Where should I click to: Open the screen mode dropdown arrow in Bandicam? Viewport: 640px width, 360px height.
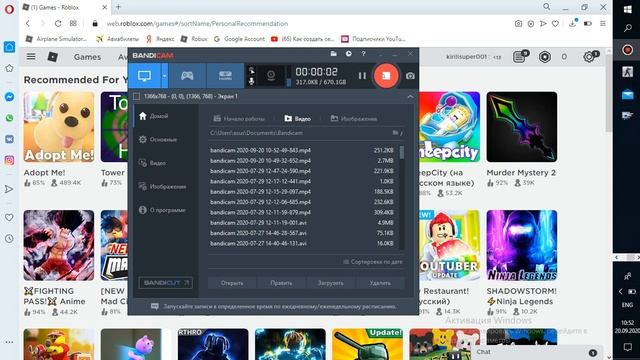tap(164, 76)
